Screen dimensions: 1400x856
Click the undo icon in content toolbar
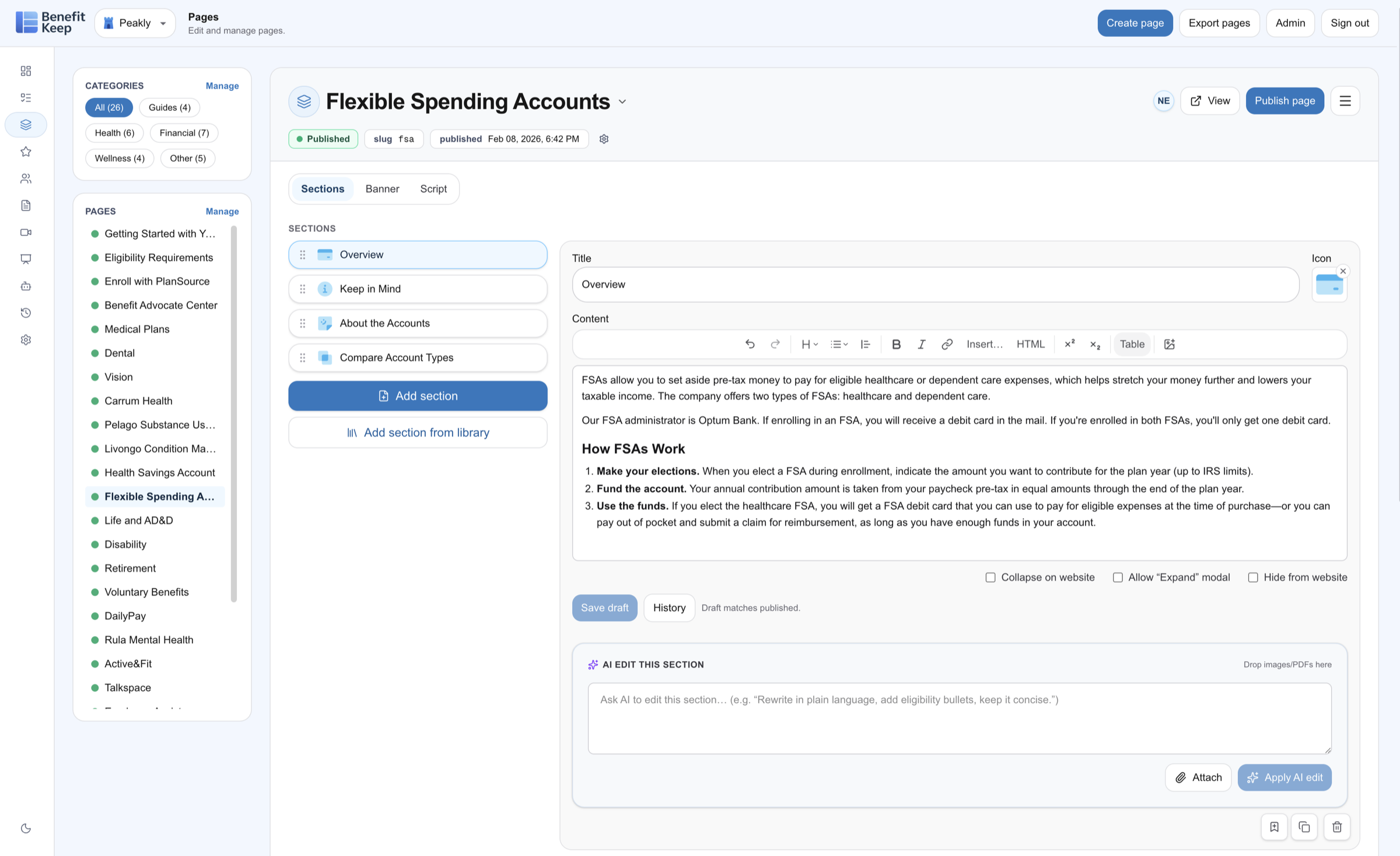pos(750,344)
